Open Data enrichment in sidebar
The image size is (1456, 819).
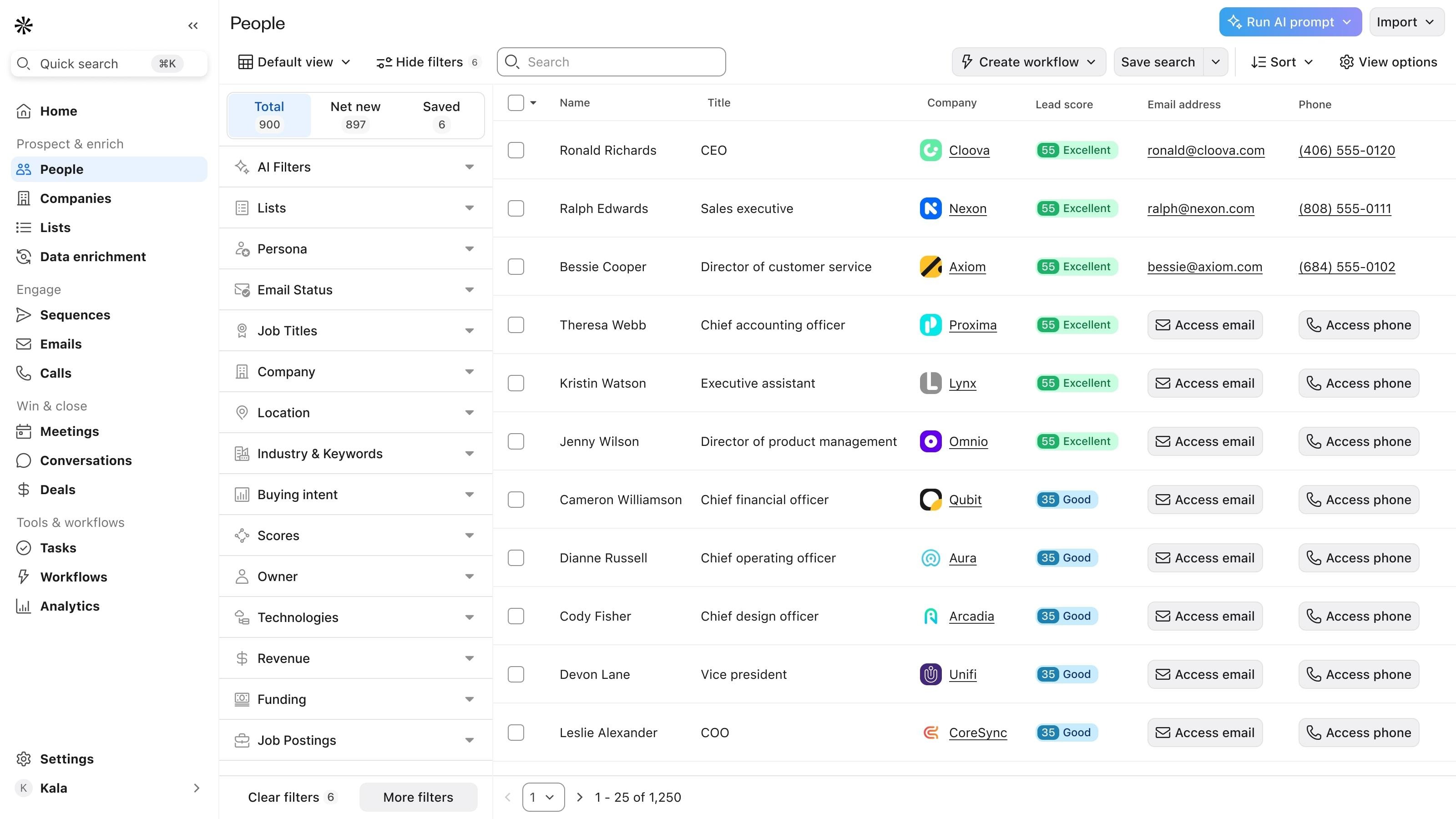pos(92,257)
